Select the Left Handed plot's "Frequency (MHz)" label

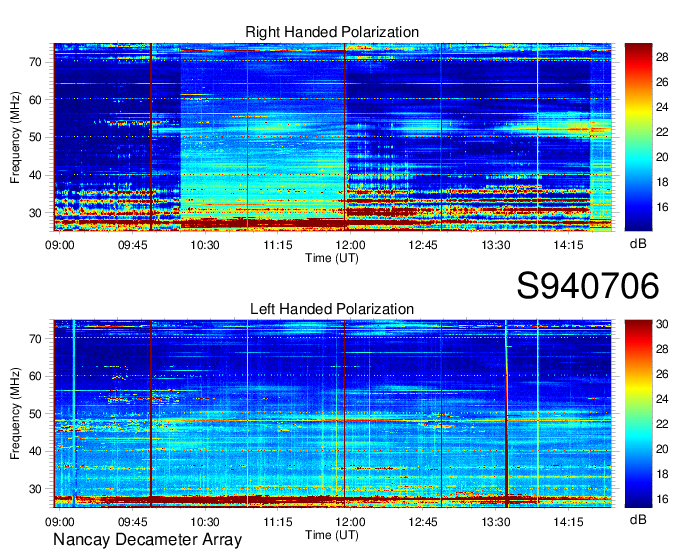click(15, 413)
